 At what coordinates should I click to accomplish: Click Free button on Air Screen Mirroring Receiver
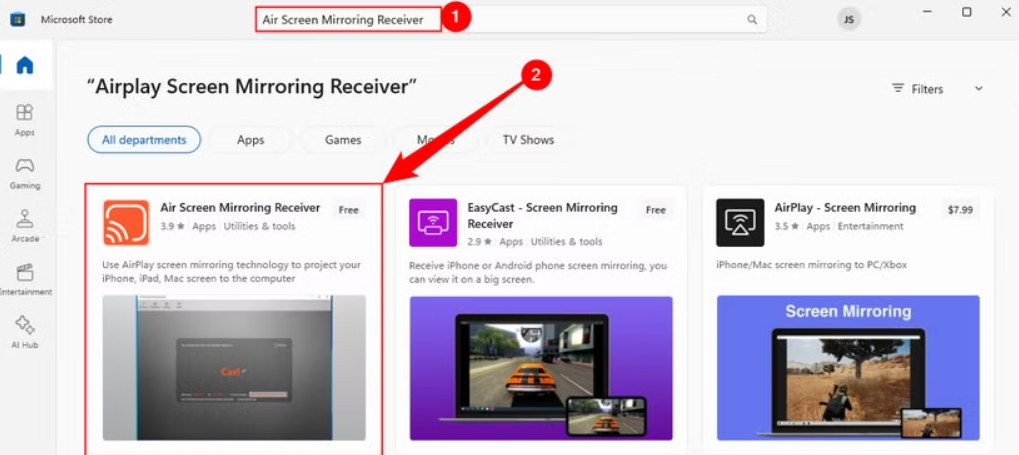[x=348, y=210]
